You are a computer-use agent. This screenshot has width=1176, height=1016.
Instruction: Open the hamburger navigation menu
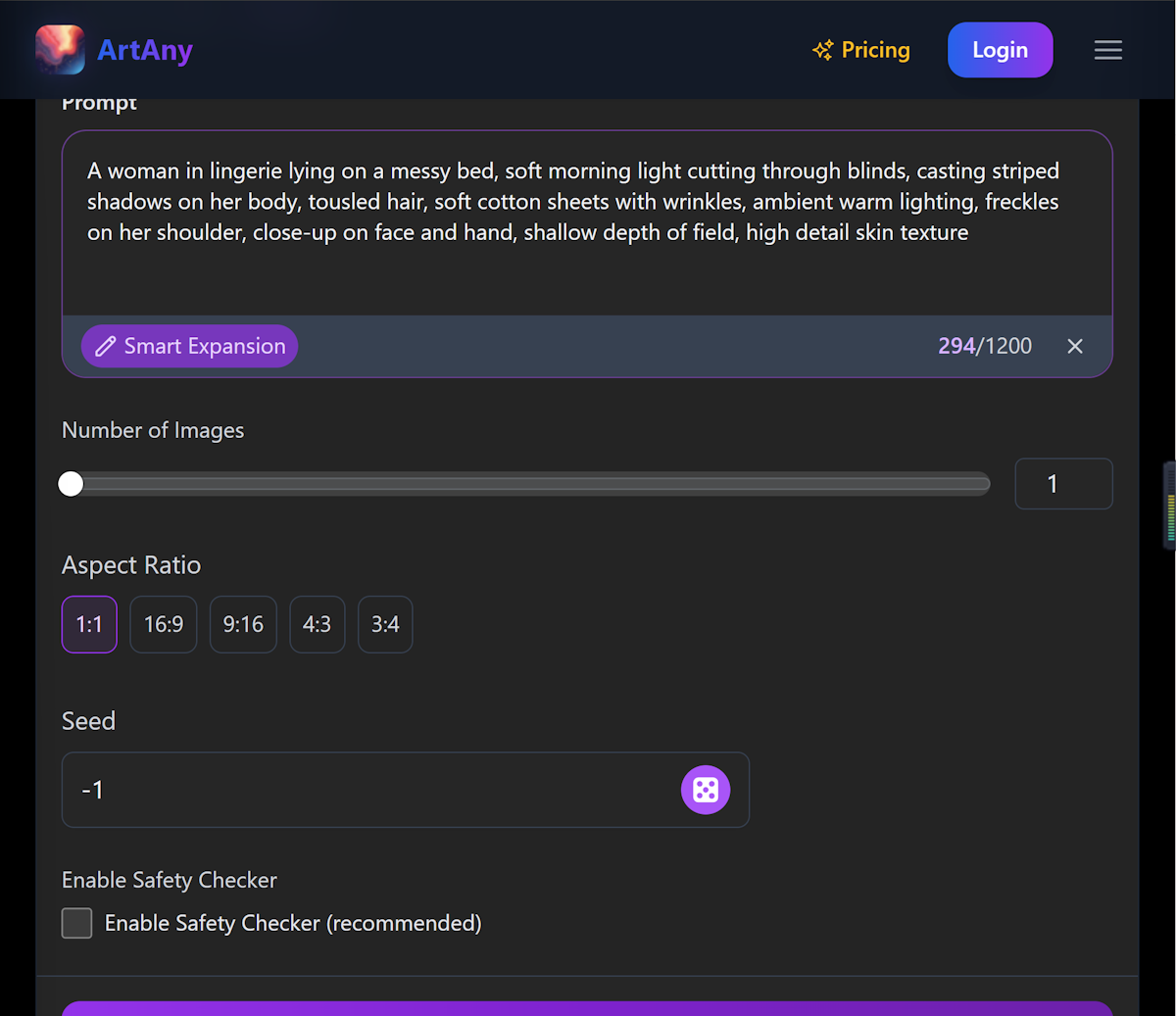[1108, 50]
